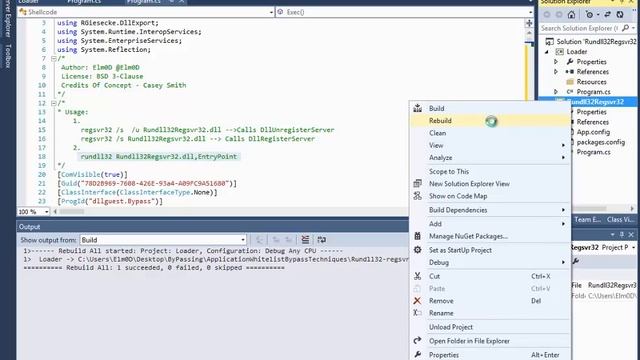Image resolution: width=640 pixels, height=360 pixels.
Task: Select App.config in Solution Explorer
Action: pos(593,132)
